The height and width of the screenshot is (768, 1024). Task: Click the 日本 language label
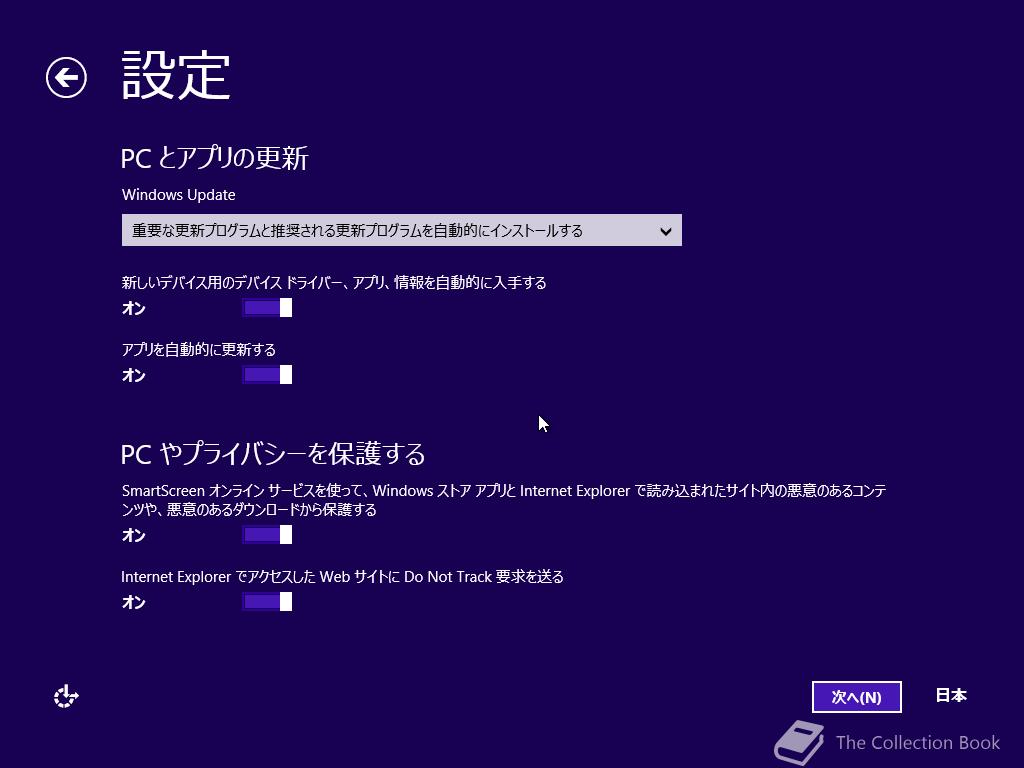[x=951, y=696]
